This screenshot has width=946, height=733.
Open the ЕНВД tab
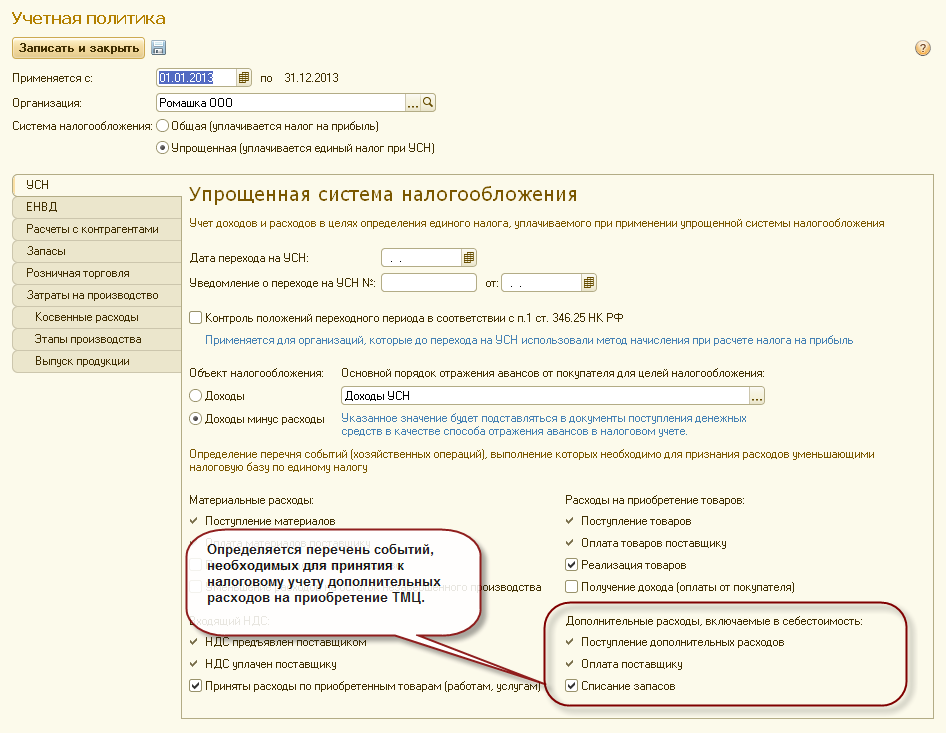pyautogui.click(x=97, y=207)
